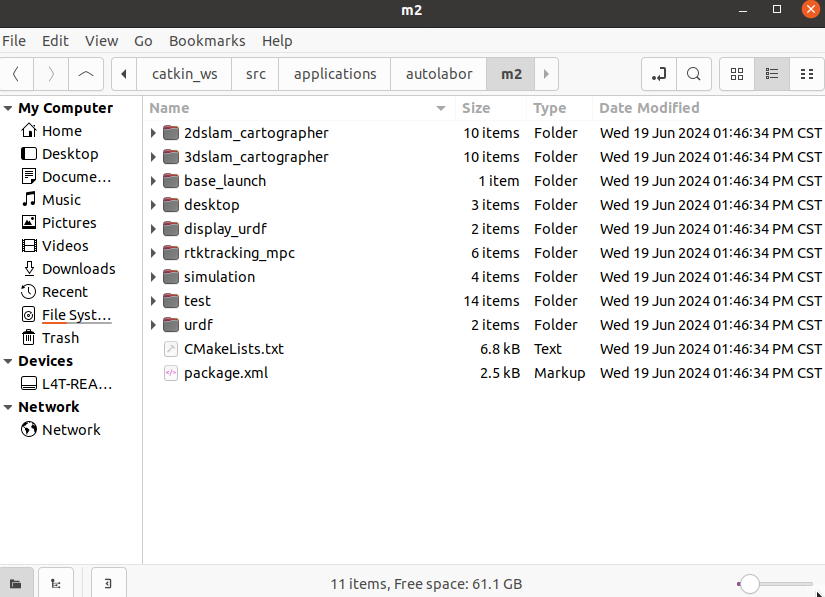The width and height of the screenshot is (825, 597).
Task: Click the back navigation arrow
Action: pos(17,74)
